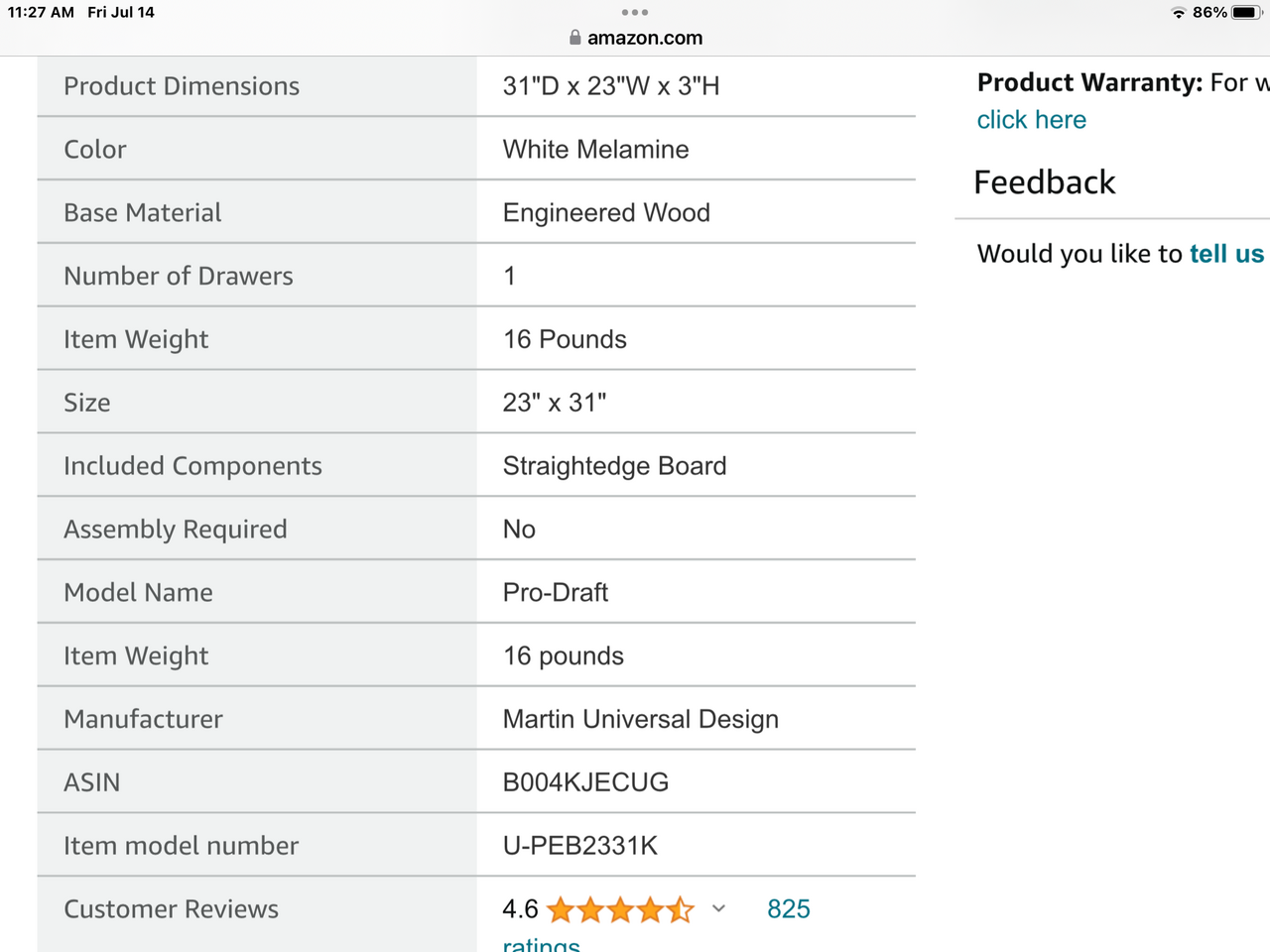Click the Product Warranty bold label
This screenshot has width=1270, height=952.
[1089, 82]
